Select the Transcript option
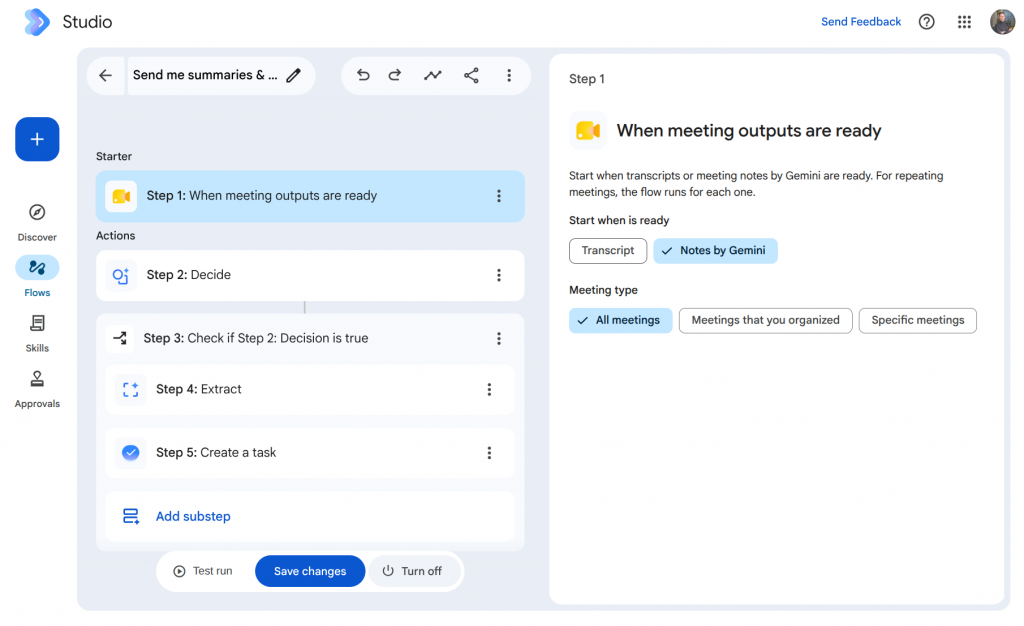The width and height of the screenshot is (1024, 626). [x=608, y=251]
